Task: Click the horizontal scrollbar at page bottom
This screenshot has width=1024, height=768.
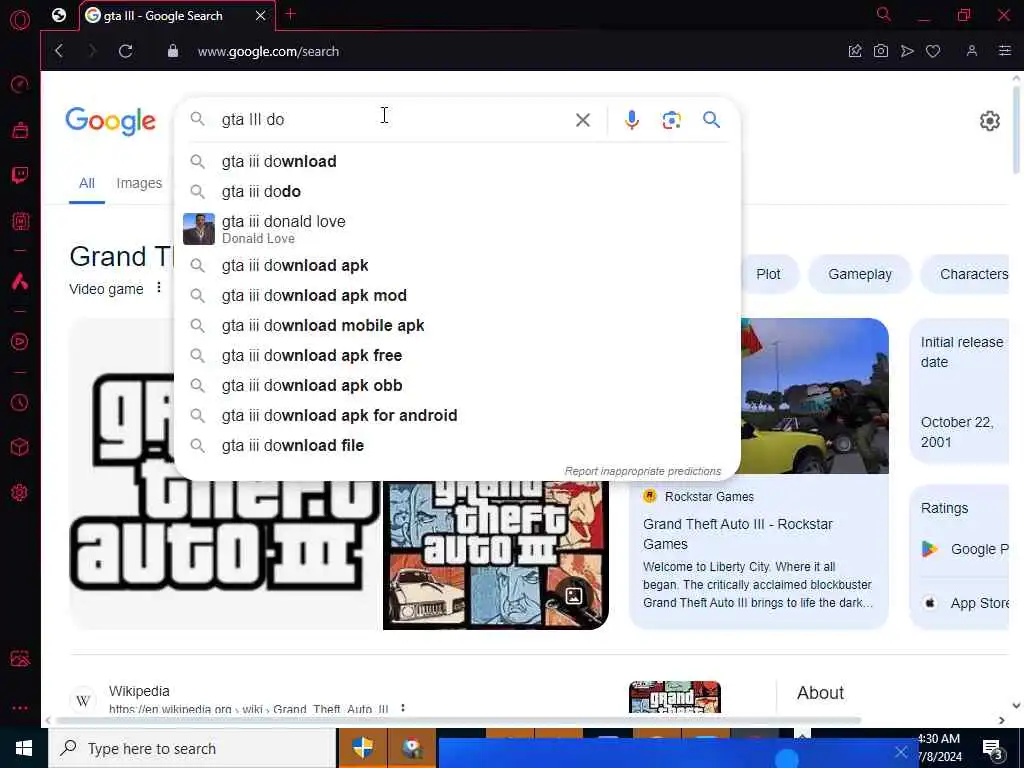Action: 457,721
